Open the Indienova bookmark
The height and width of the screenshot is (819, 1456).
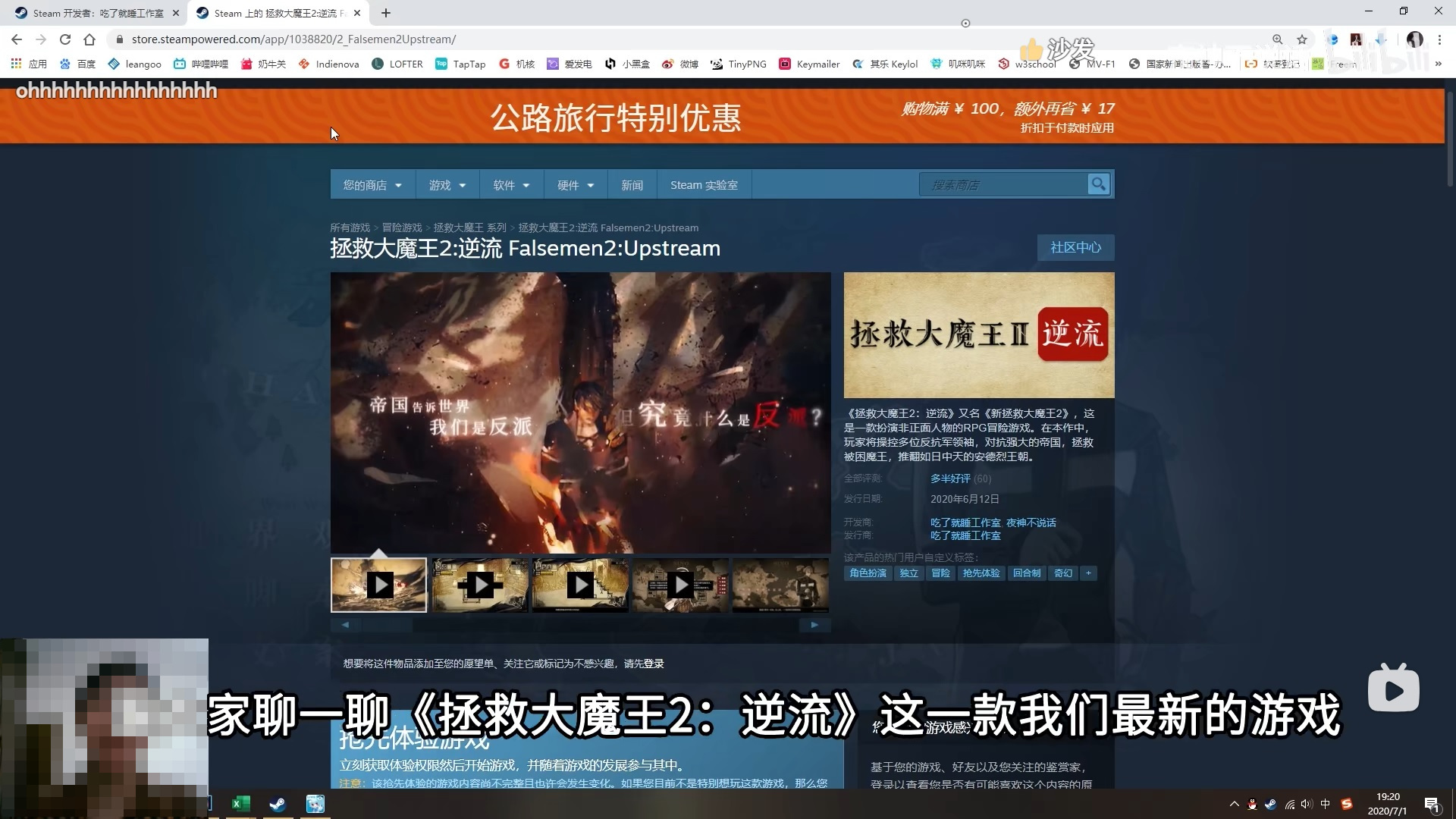tap(328, 64)
